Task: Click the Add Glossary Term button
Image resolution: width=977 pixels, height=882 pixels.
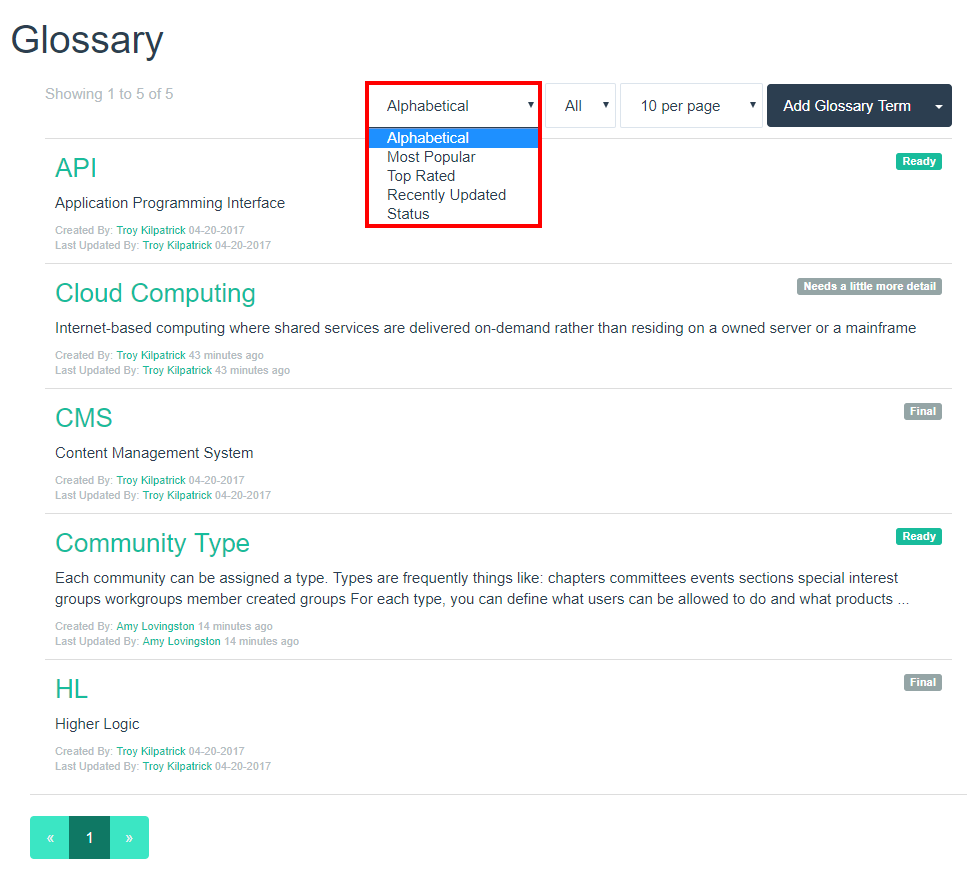Action: pyautogui.click(x=847, y=106)
